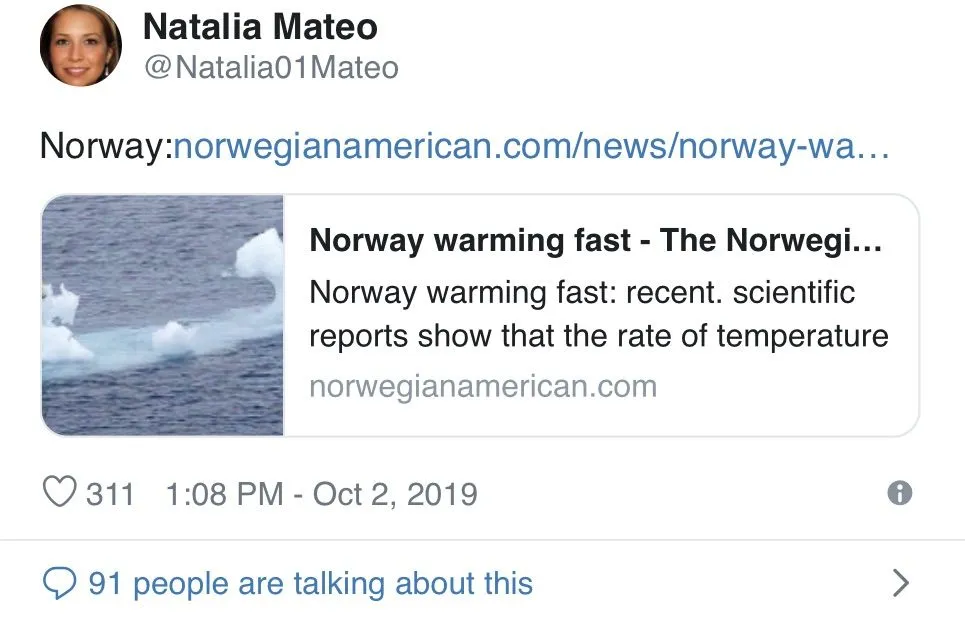Click the number 91 reply count
The image size is (965, 617).
pos(105,583)
